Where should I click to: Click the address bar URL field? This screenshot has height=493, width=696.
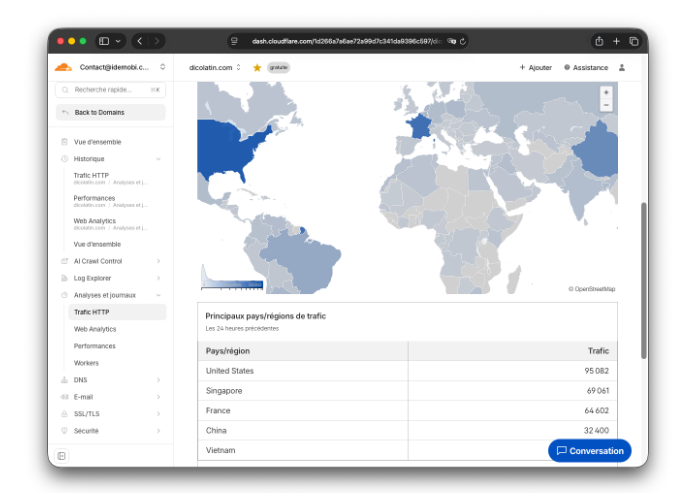348,41
